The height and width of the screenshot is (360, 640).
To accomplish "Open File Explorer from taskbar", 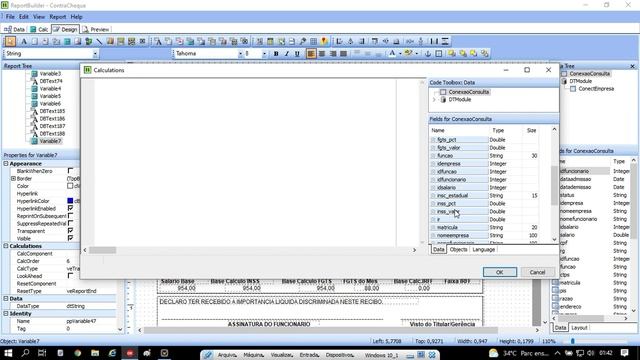I will pos(95,353).
